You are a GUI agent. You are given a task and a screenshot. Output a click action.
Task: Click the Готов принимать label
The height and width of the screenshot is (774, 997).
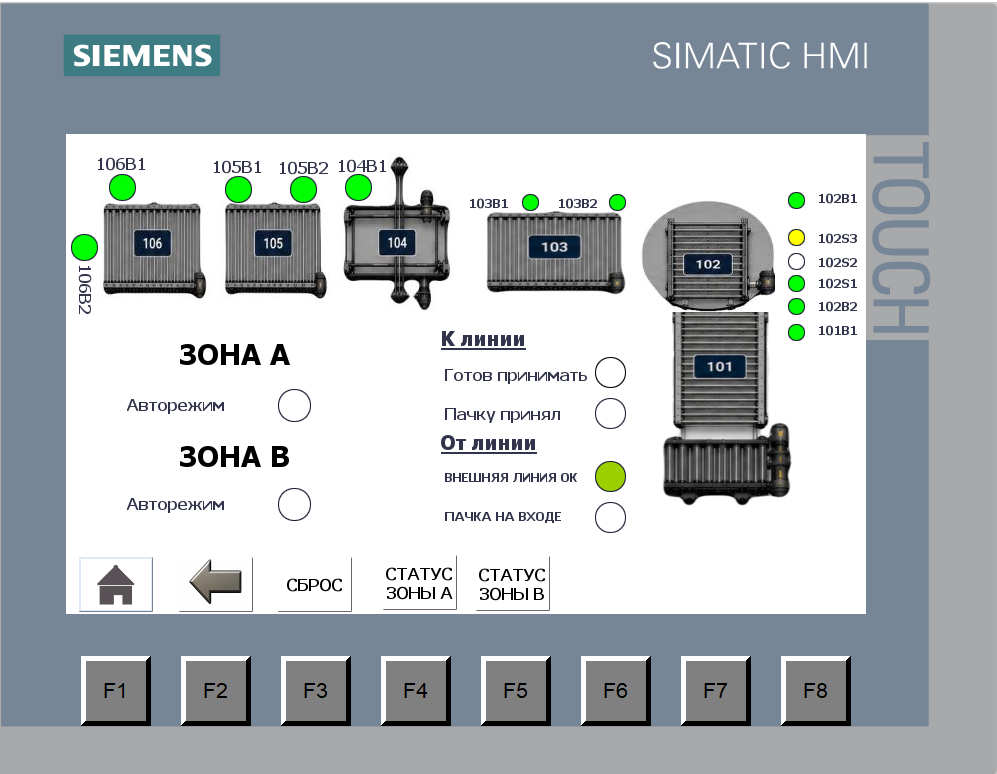[515, 376]
